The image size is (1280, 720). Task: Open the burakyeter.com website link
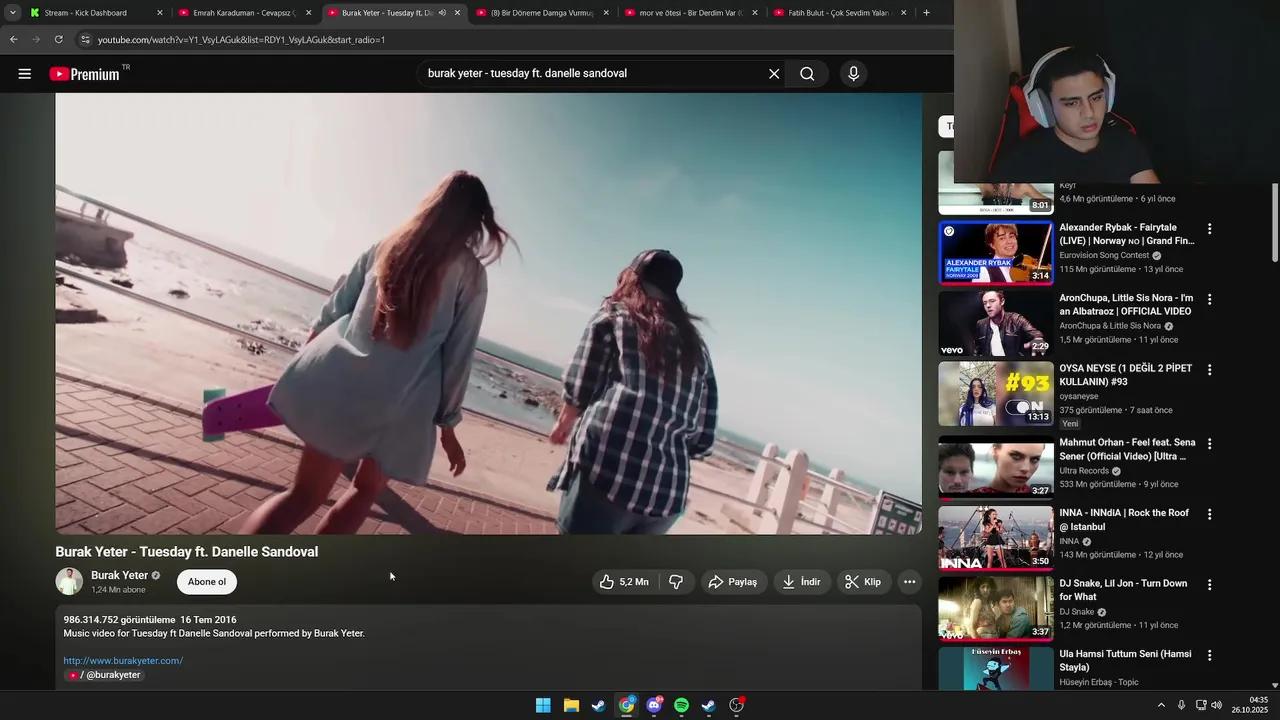(x=123, y=661)
